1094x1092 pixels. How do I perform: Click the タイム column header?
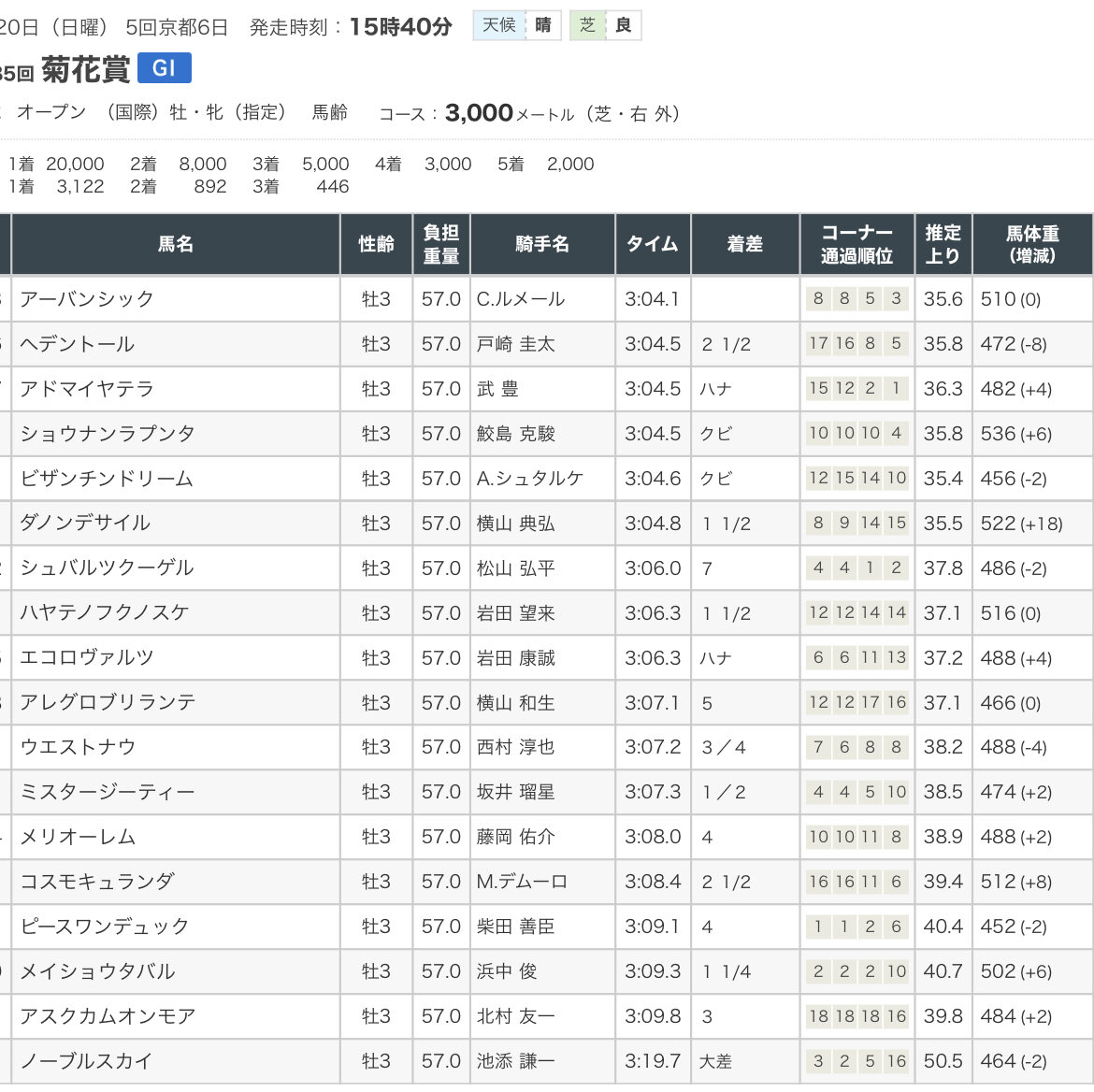point(653,244)
